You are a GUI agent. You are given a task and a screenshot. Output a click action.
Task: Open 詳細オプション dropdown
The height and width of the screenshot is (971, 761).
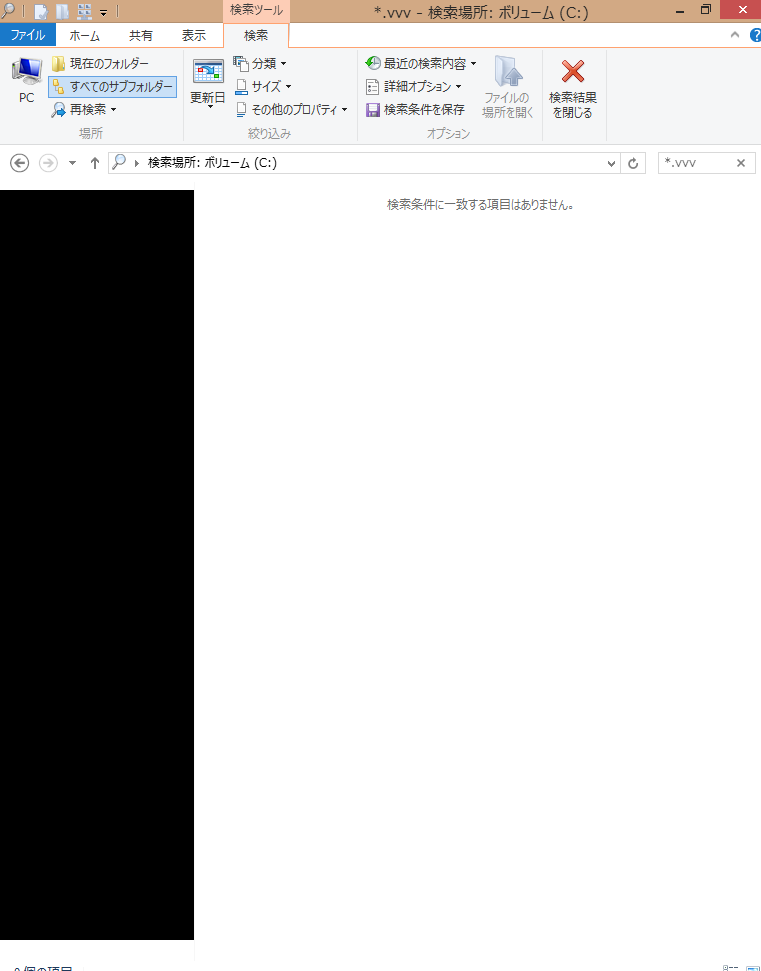click(x=414, y=87)
